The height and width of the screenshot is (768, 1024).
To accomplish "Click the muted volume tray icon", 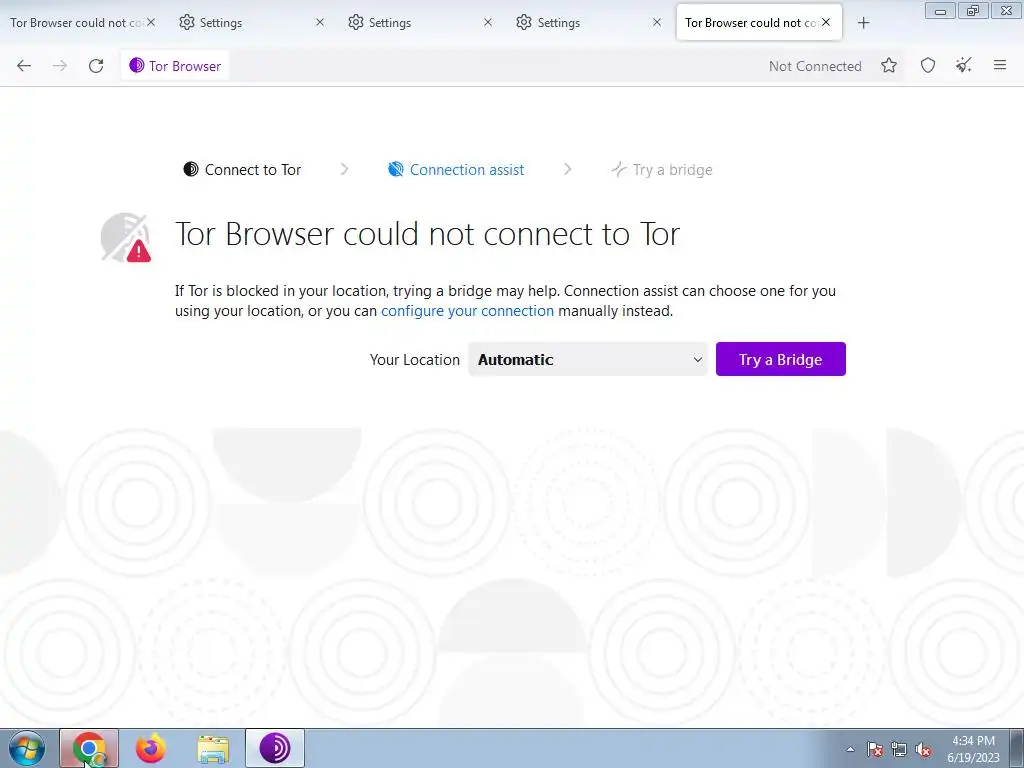I will [923, 749].
